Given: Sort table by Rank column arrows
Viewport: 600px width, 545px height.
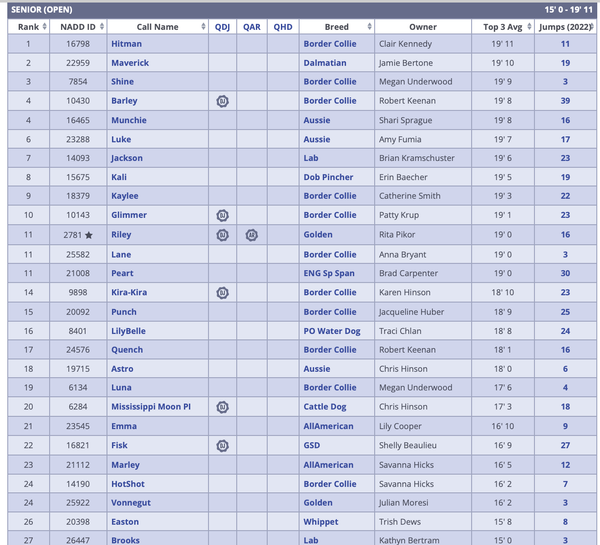Looking at the screenshot, I should click(44, 26).
